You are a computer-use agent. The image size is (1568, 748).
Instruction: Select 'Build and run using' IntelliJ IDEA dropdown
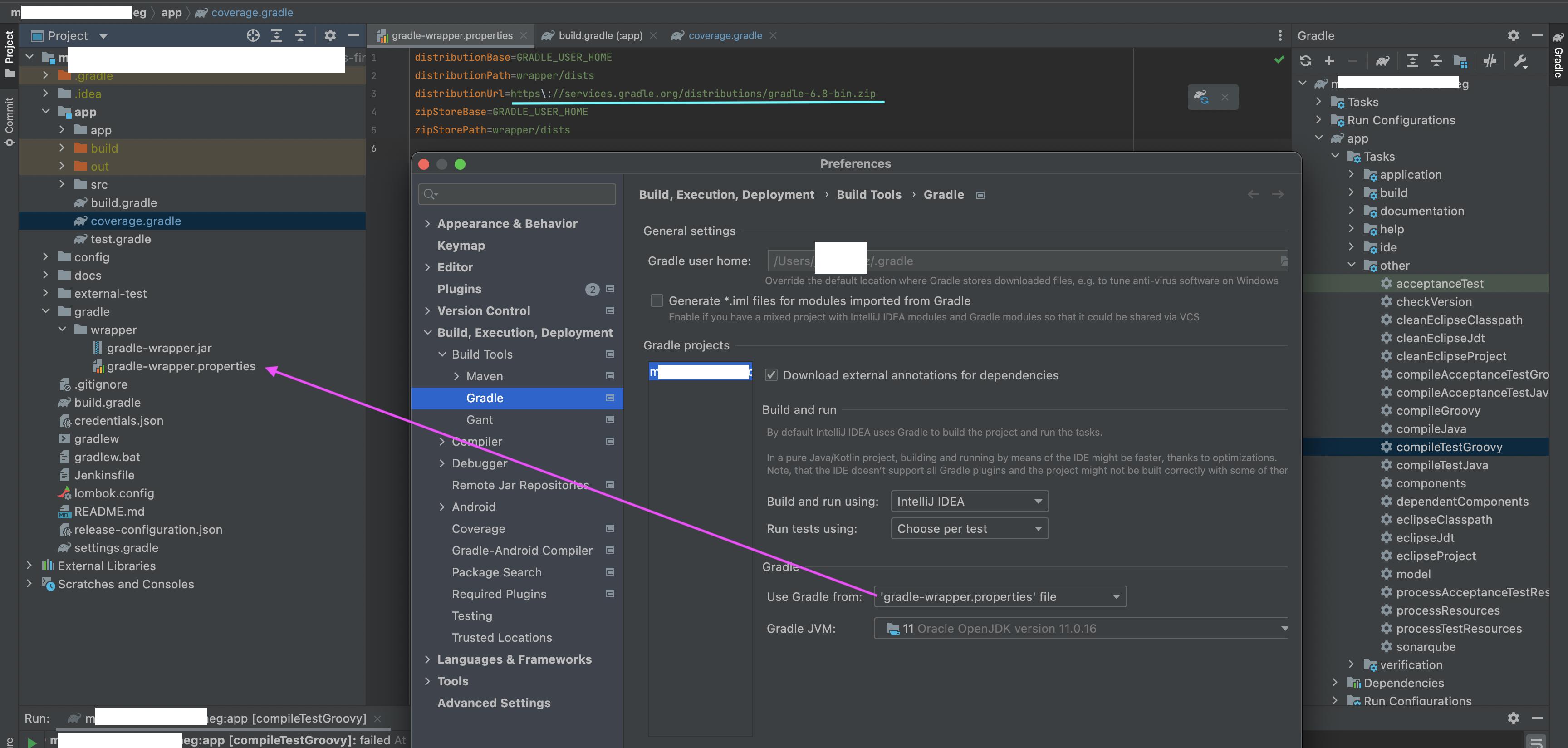[965, 500]
